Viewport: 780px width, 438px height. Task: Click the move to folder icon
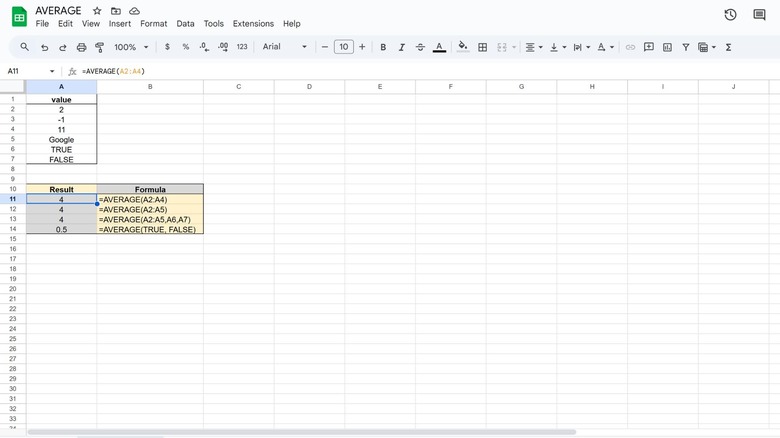tap(115, 10)
